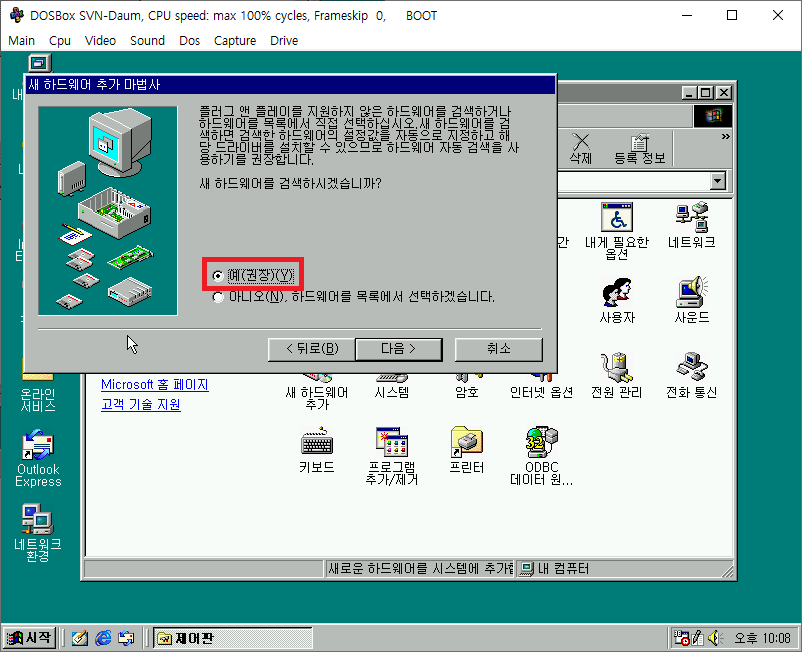Open the 사용자 users icon
The image size is (802, 652).
[617, 301]
